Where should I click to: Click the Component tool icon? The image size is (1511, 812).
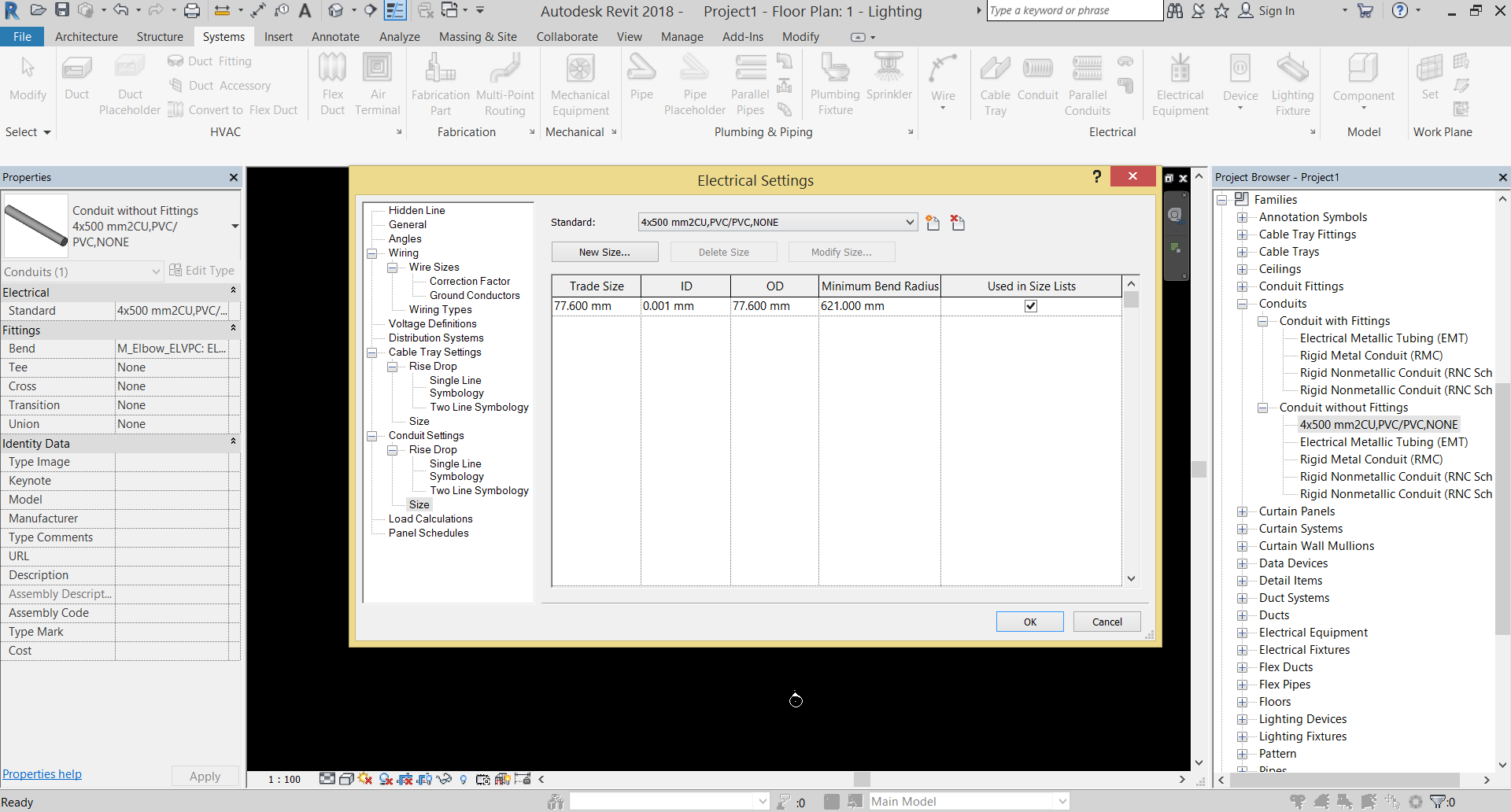click(x=1363, y=68)
